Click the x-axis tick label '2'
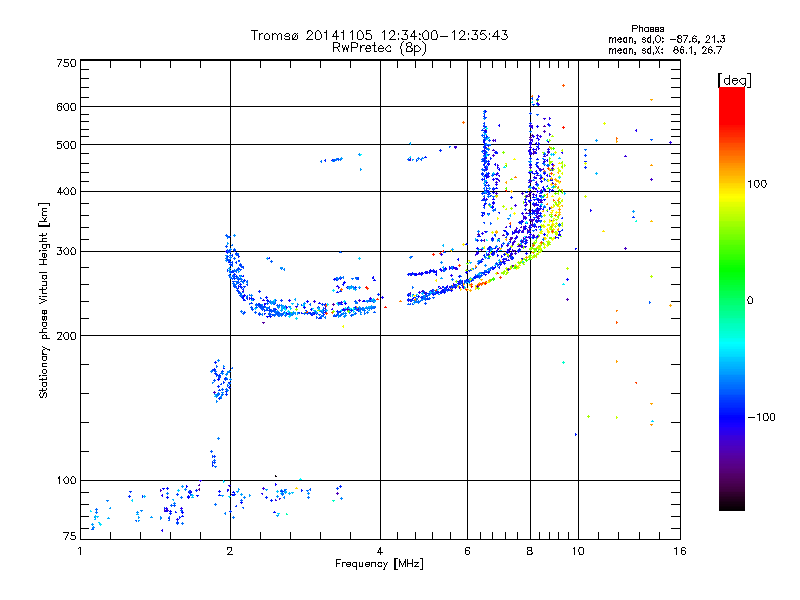800x600 pixels. (x=230, y=551)
